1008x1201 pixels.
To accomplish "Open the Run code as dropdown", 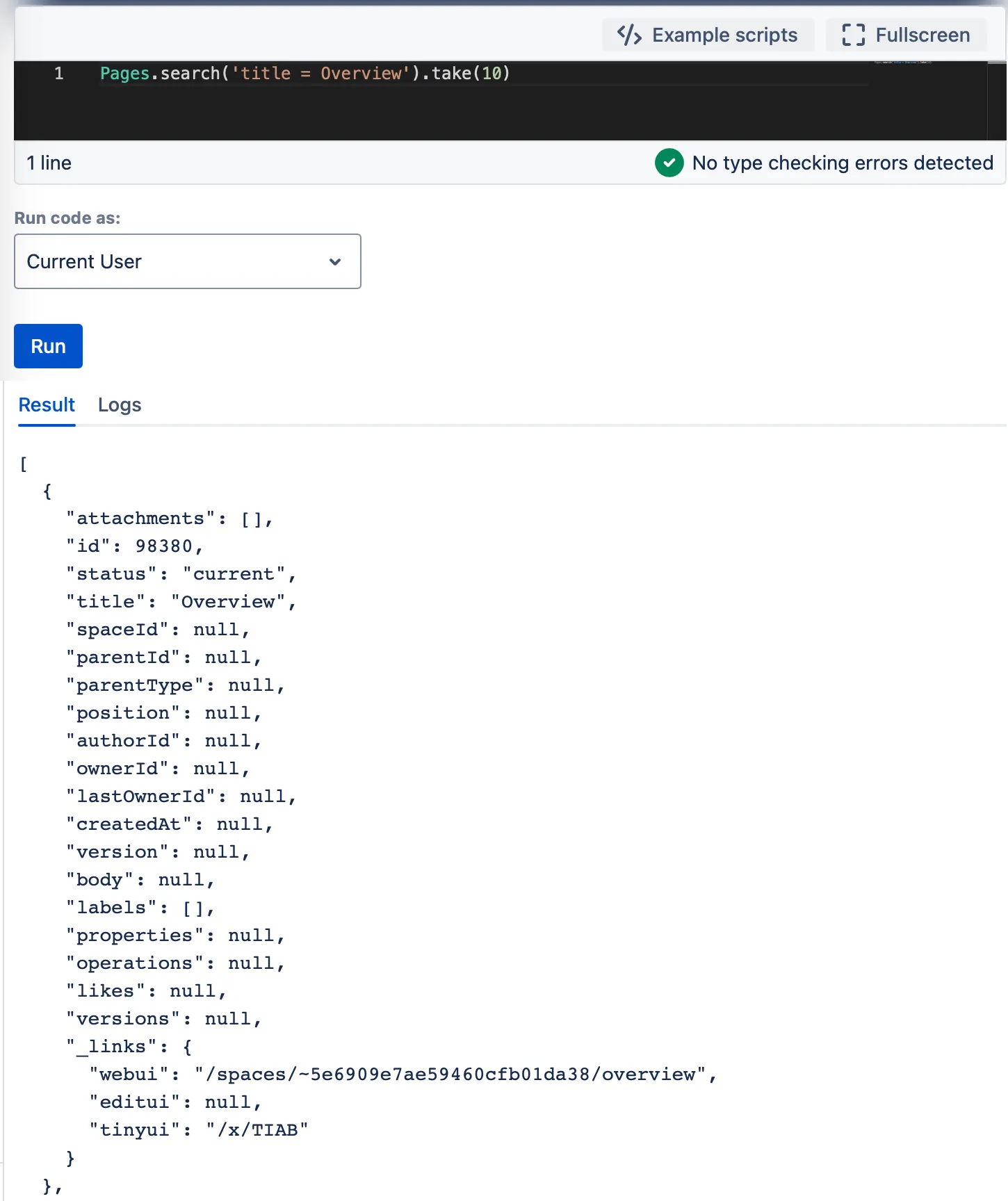I will pos(188,261).
